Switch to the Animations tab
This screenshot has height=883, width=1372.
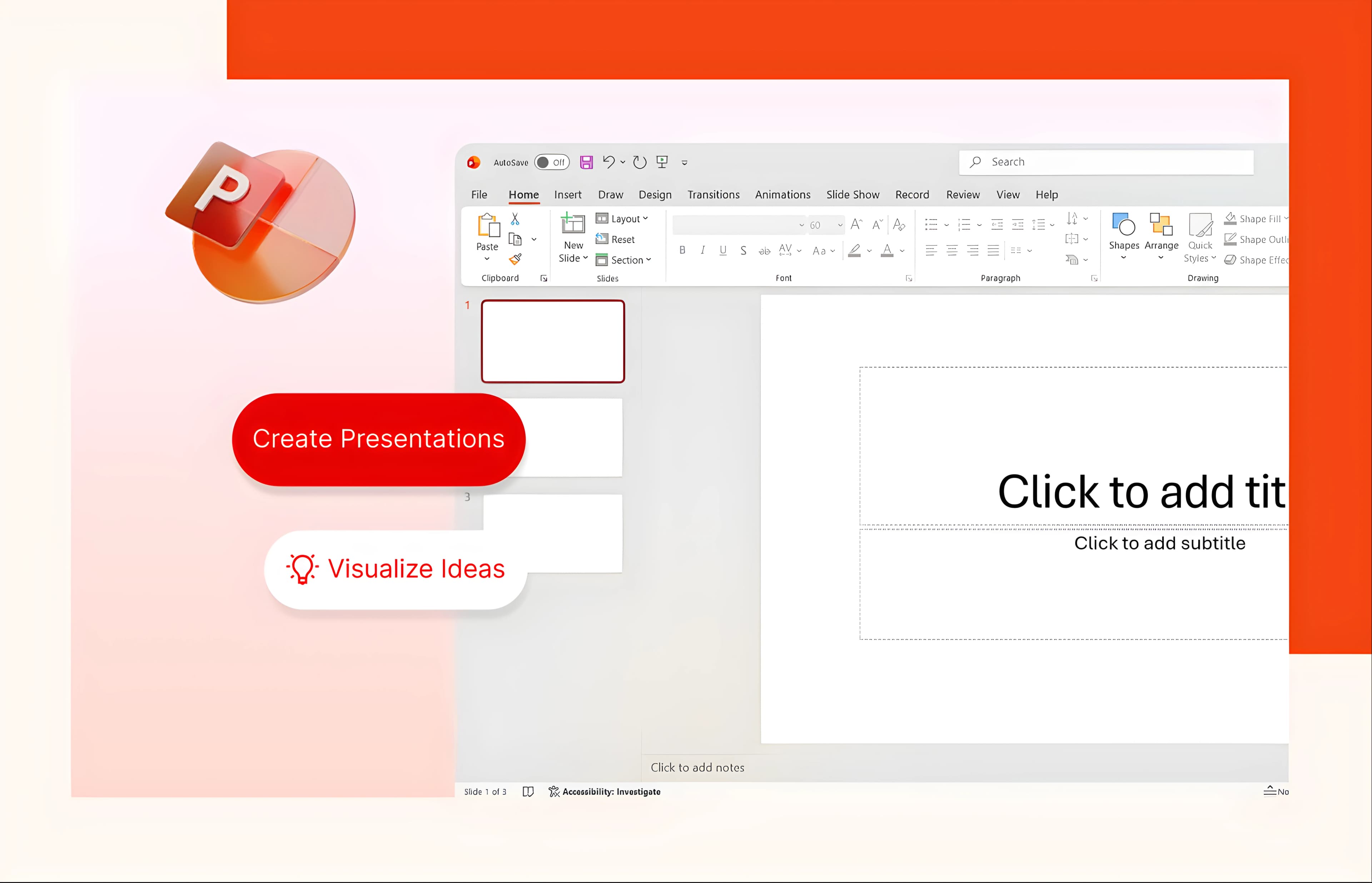(x=782, y=194)
